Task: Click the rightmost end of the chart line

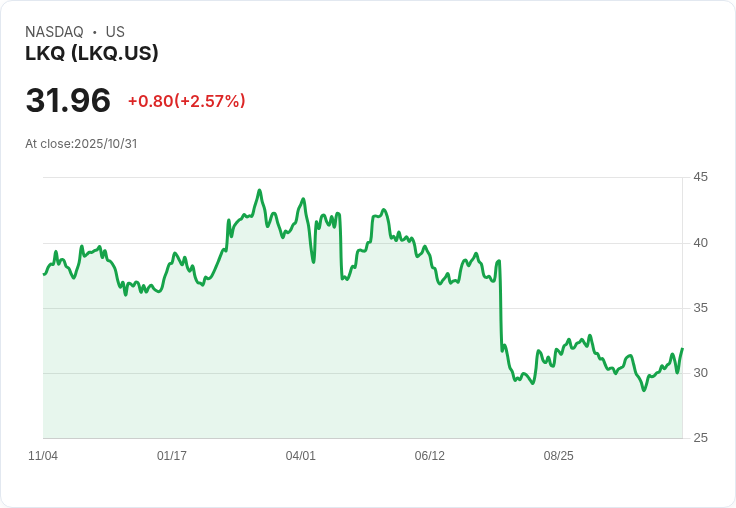Action: pos(682,349)
